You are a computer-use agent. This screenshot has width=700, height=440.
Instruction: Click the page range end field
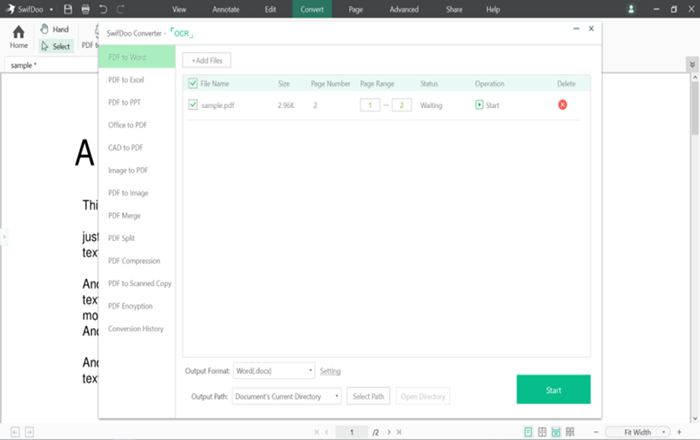(401, 105)
